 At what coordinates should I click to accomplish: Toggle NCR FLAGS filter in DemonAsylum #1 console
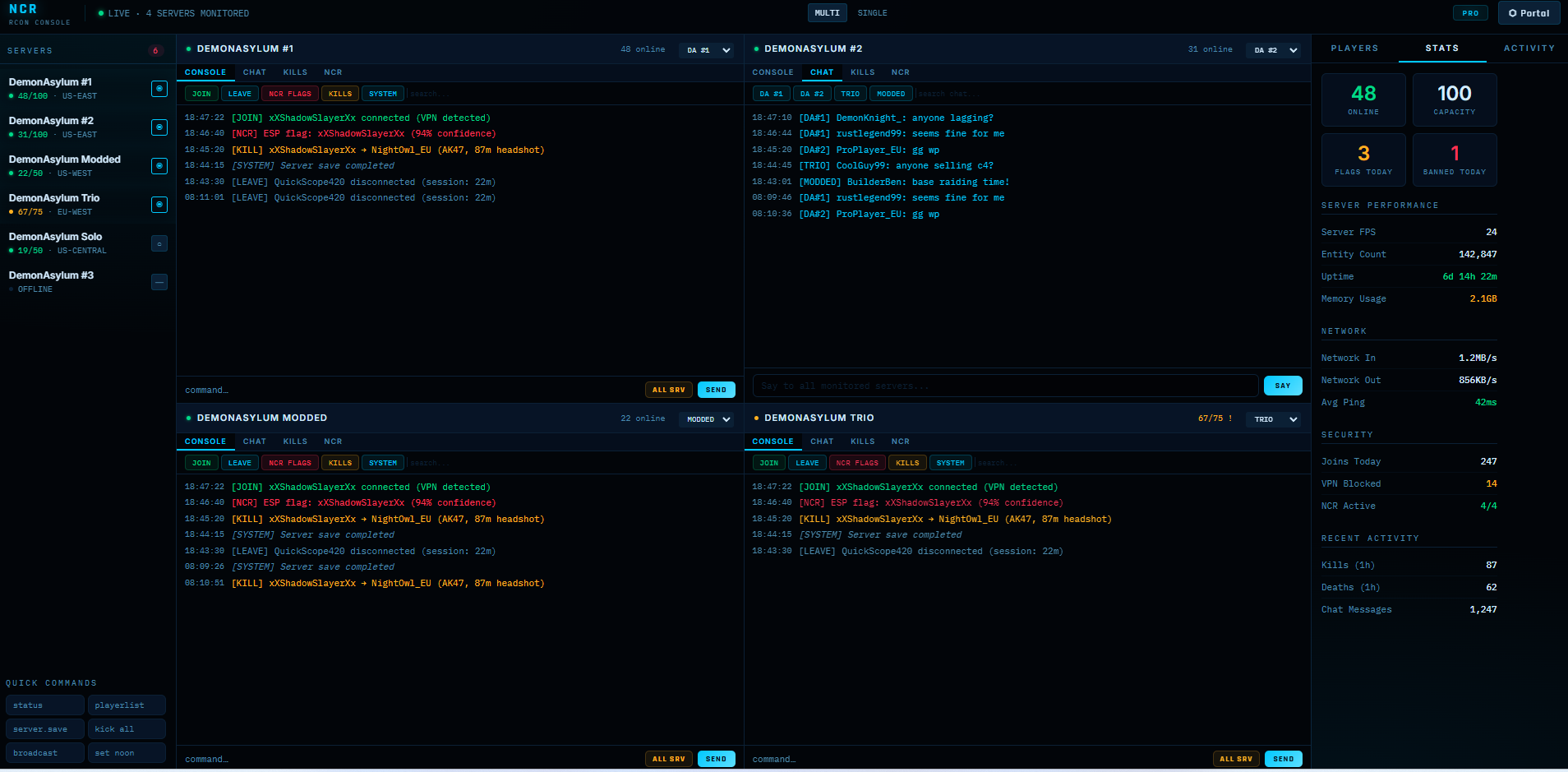coord(290,94)
